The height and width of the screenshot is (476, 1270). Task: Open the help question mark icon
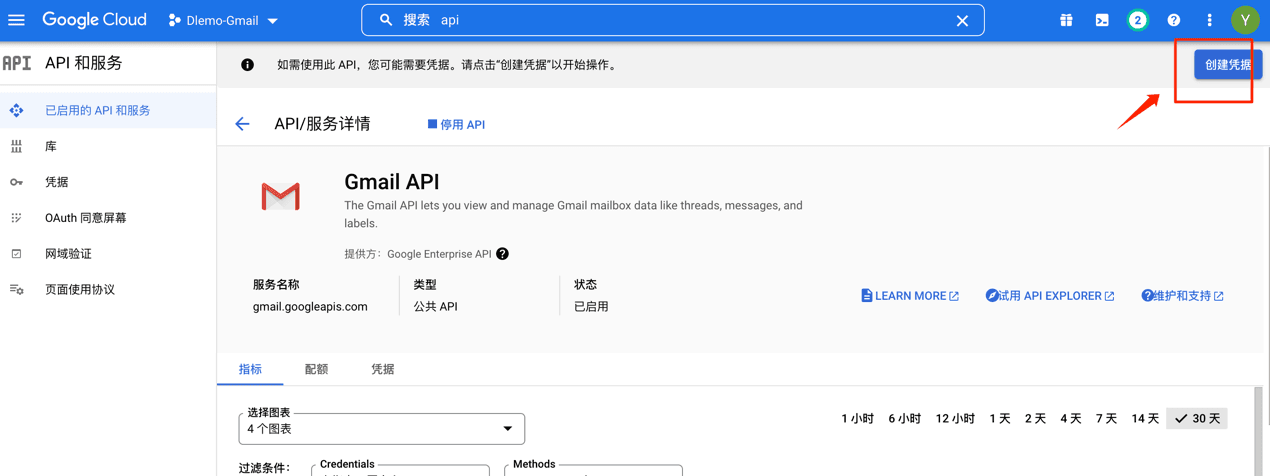(x=1173, y=20)
